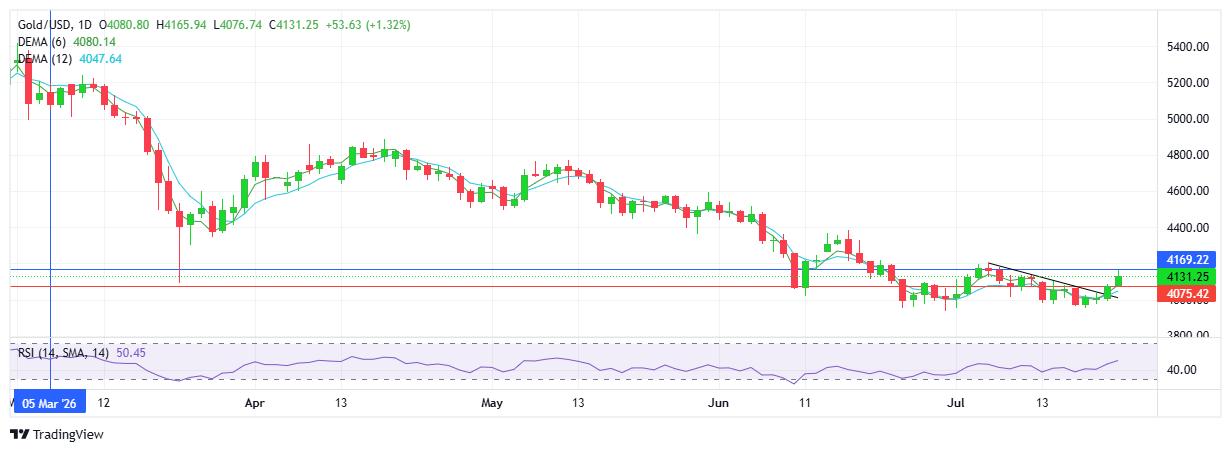Click the red horizontal support line
The image size is (1231, 452).
[x=578, y=287]
